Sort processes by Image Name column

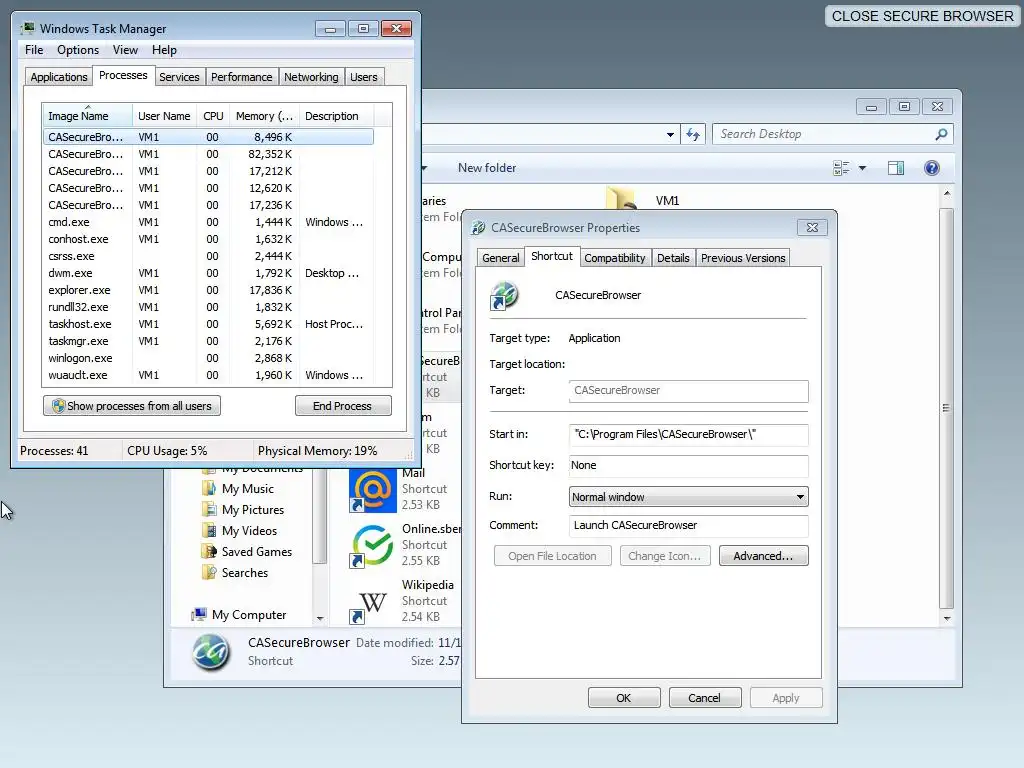tap(87, 116)
